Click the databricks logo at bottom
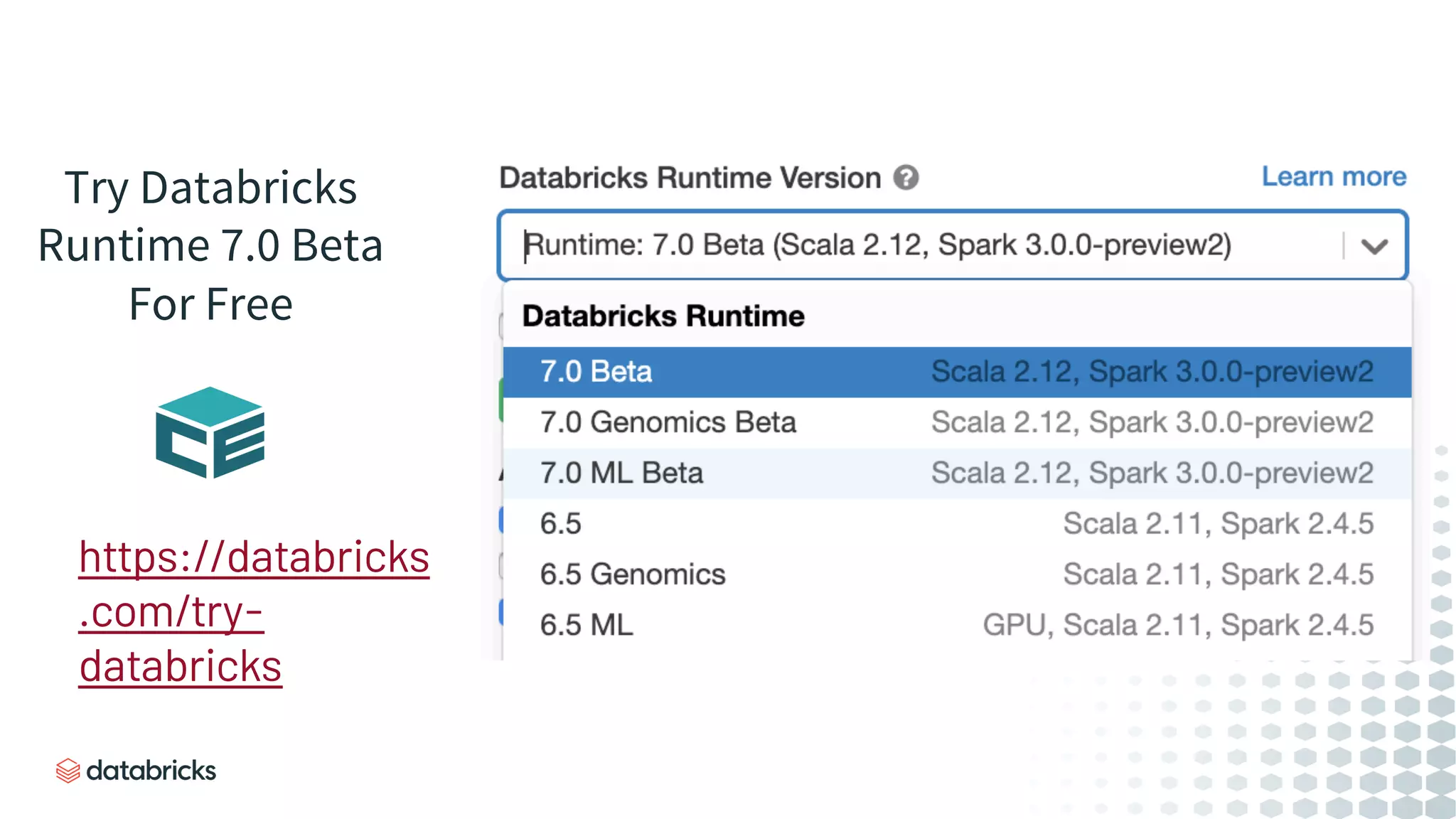The image size is (1456, 819). coord(136,771)
